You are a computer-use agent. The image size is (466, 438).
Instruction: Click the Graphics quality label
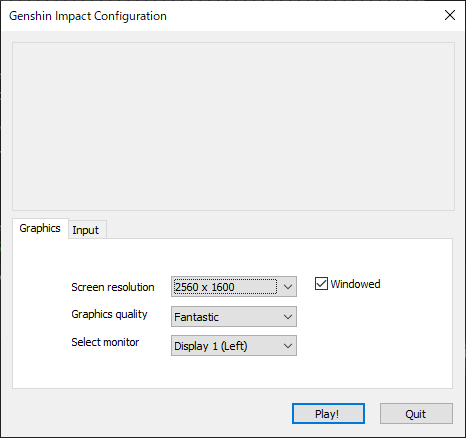tap(109, 314)
